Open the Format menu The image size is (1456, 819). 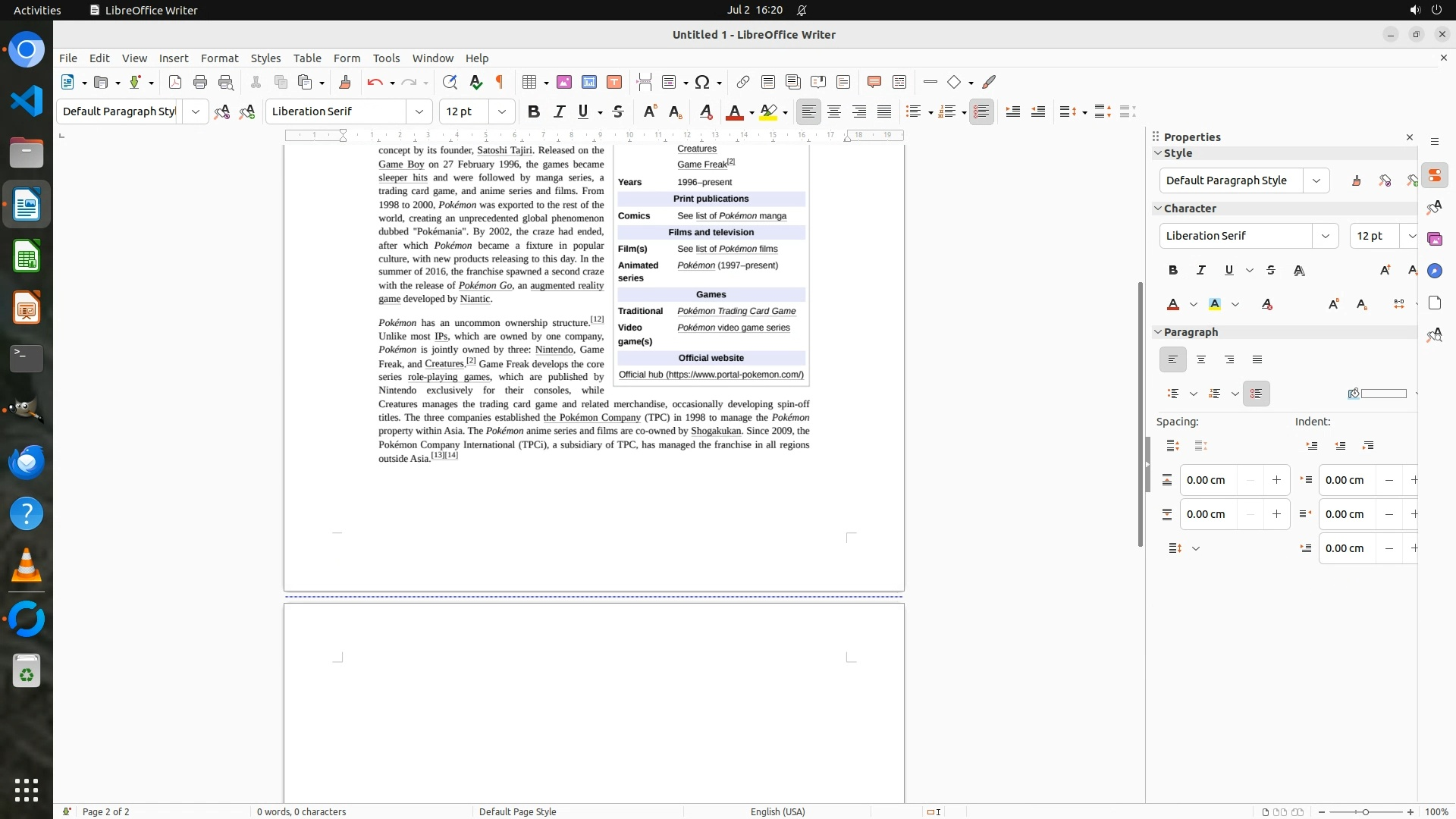click(219, 58)
